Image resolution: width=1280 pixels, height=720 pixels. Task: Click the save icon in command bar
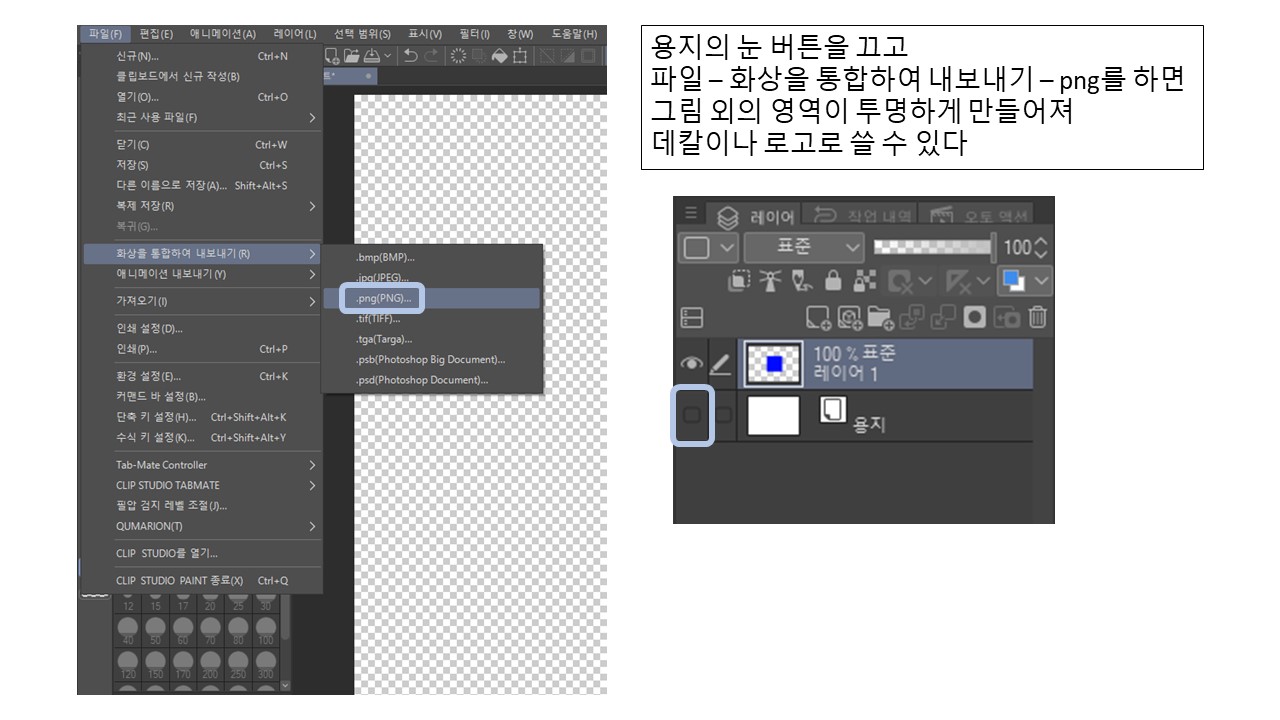372,56
